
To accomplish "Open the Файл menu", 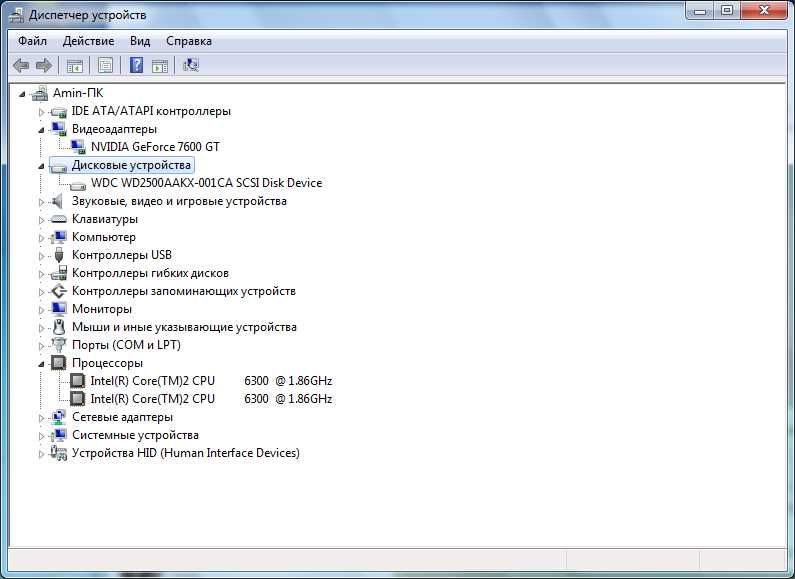I will (32, 41).
